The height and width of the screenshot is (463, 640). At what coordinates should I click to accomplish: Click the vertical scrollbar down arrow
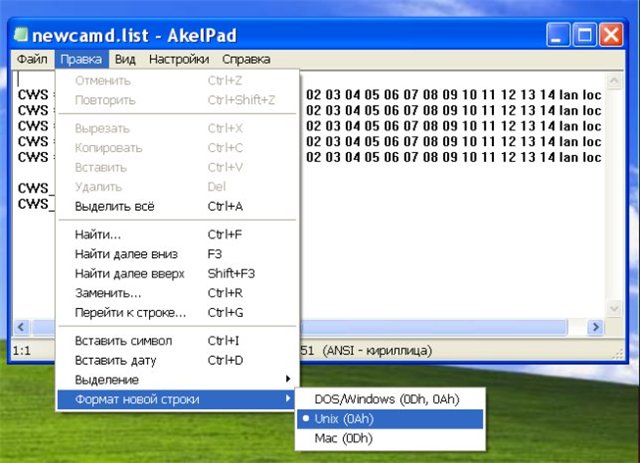(614, 308)
